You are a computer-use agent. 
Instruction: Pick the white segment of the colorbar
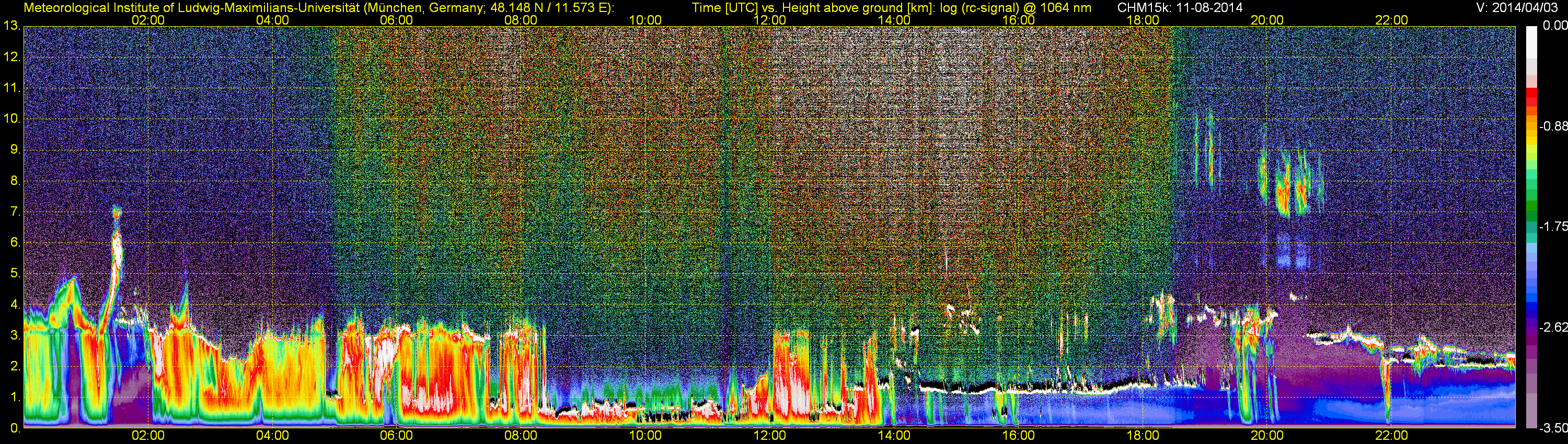pyautogui.click(x=1531, y=43)
